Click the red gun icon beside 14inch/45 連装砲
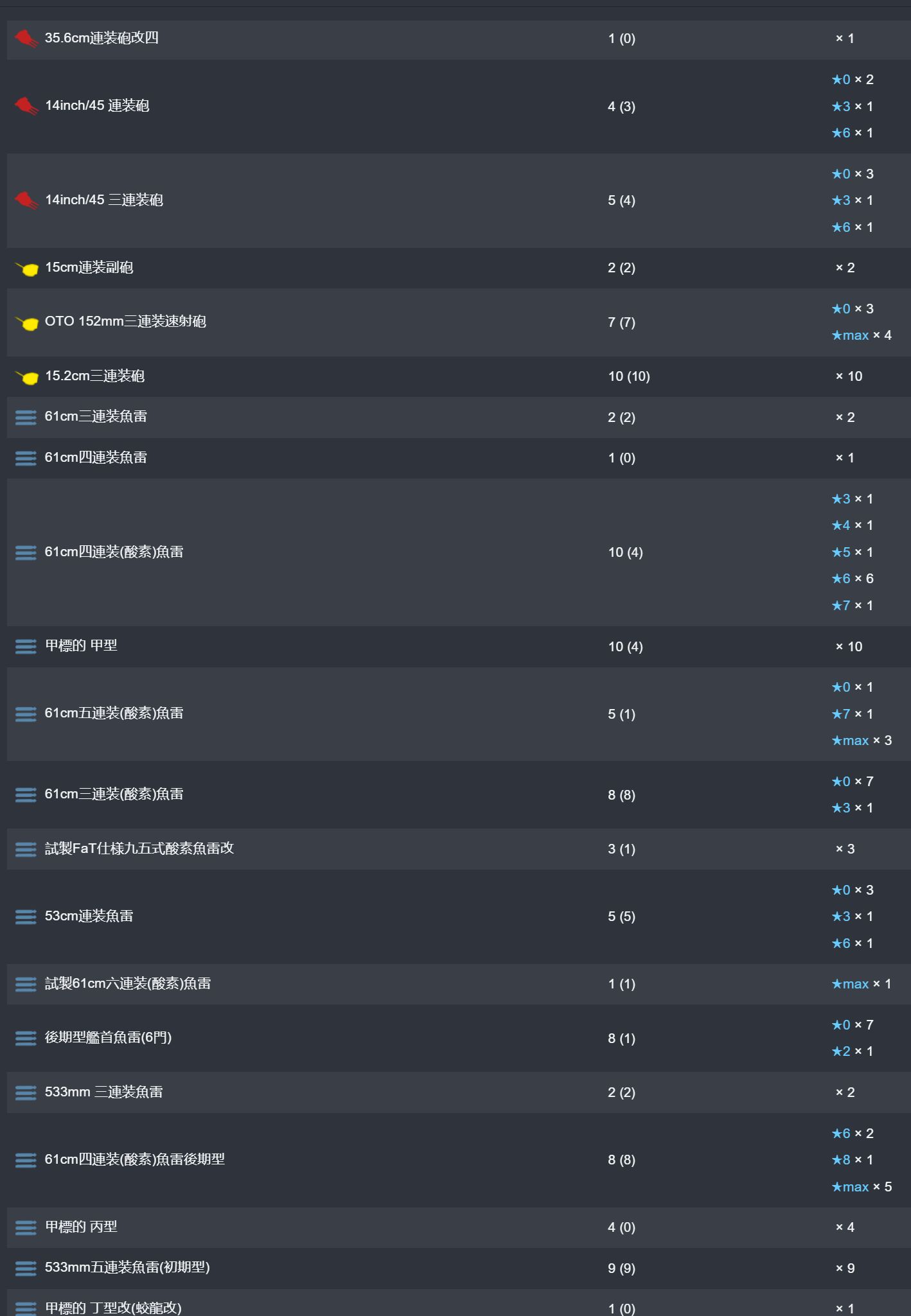Image resolution: width=911 pixels, height=1316 pixels. click(x=26, y=106)
